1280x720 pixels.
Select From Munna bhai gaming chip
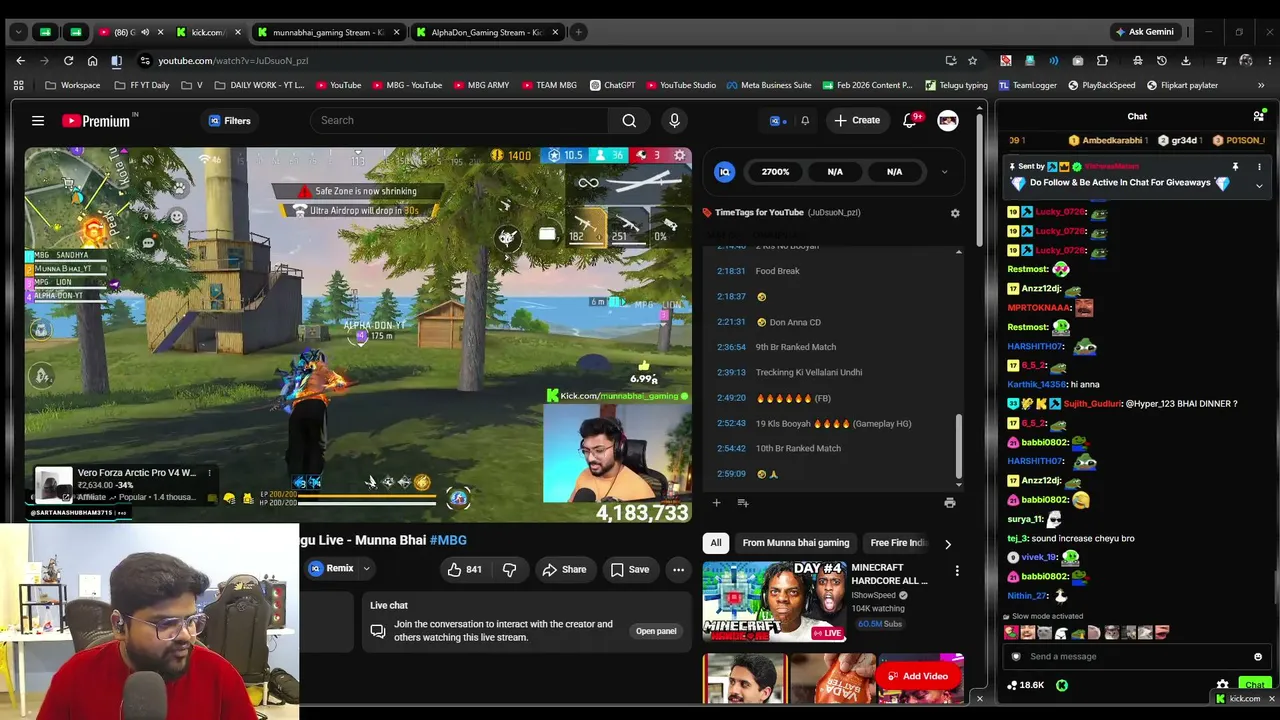pos(796,543)
